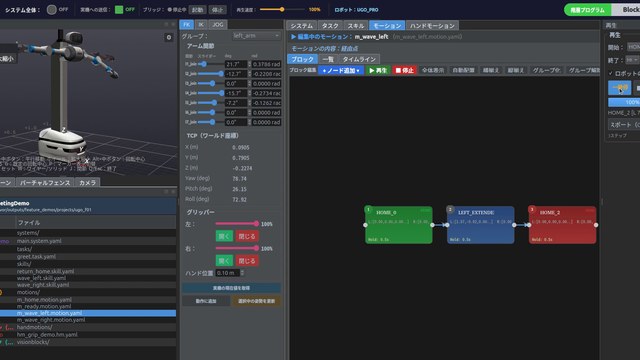The width and height of the screenshot is (640, 360).
Task: Switch to the ブロック view tab
Action: [x=302, y=59]
